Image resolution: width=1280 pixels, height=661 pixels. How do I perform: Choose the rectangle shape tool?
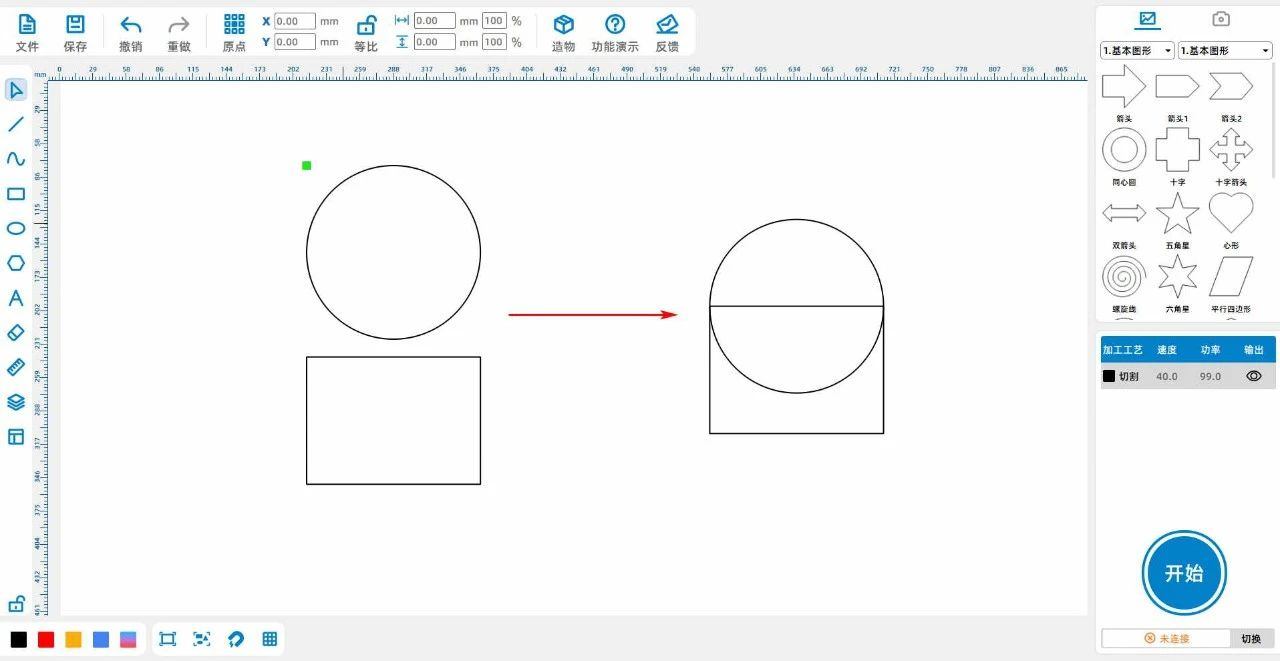pyautogui.click(x=16, y=194)
